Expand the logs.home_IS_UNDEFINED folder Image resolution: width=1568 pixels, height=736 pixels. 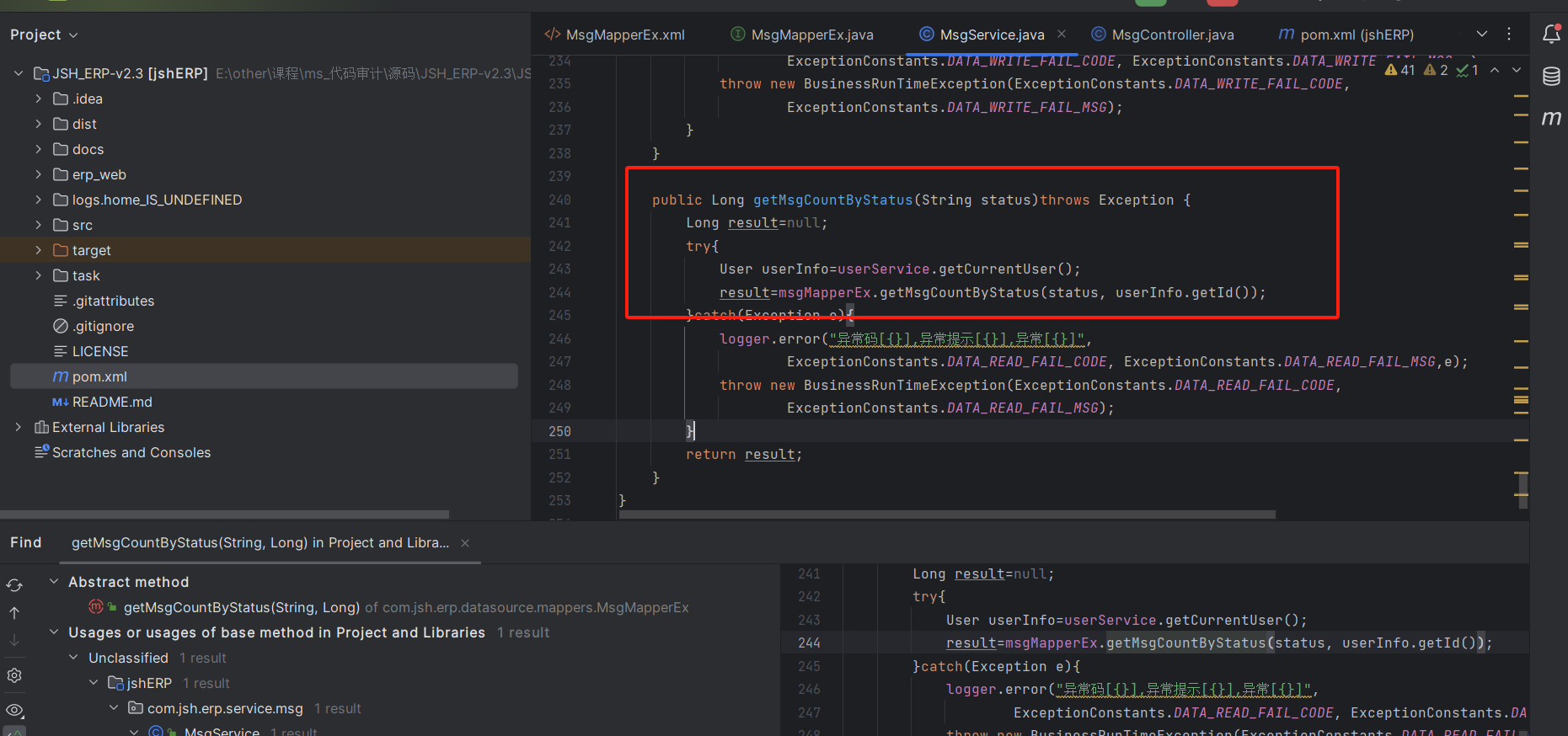pyautogui.click(x=38, y=200)
